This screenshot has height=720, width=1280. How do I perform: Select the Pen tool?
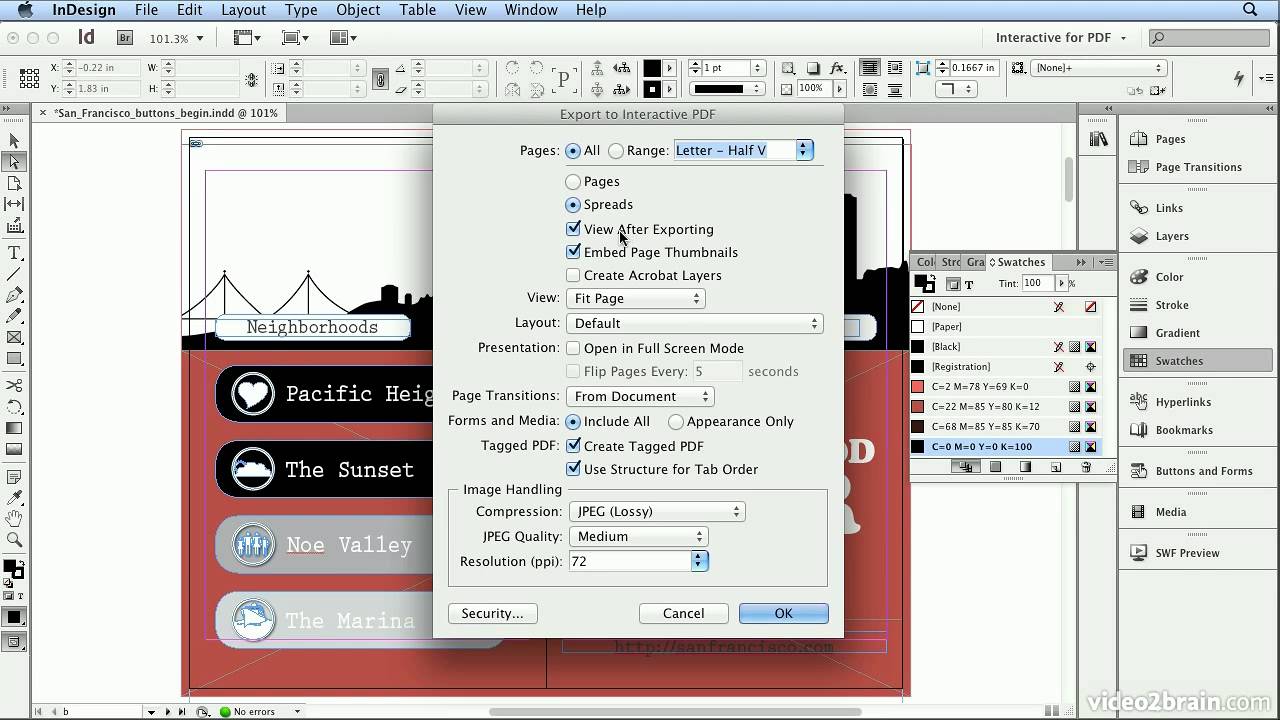[14, 295]
